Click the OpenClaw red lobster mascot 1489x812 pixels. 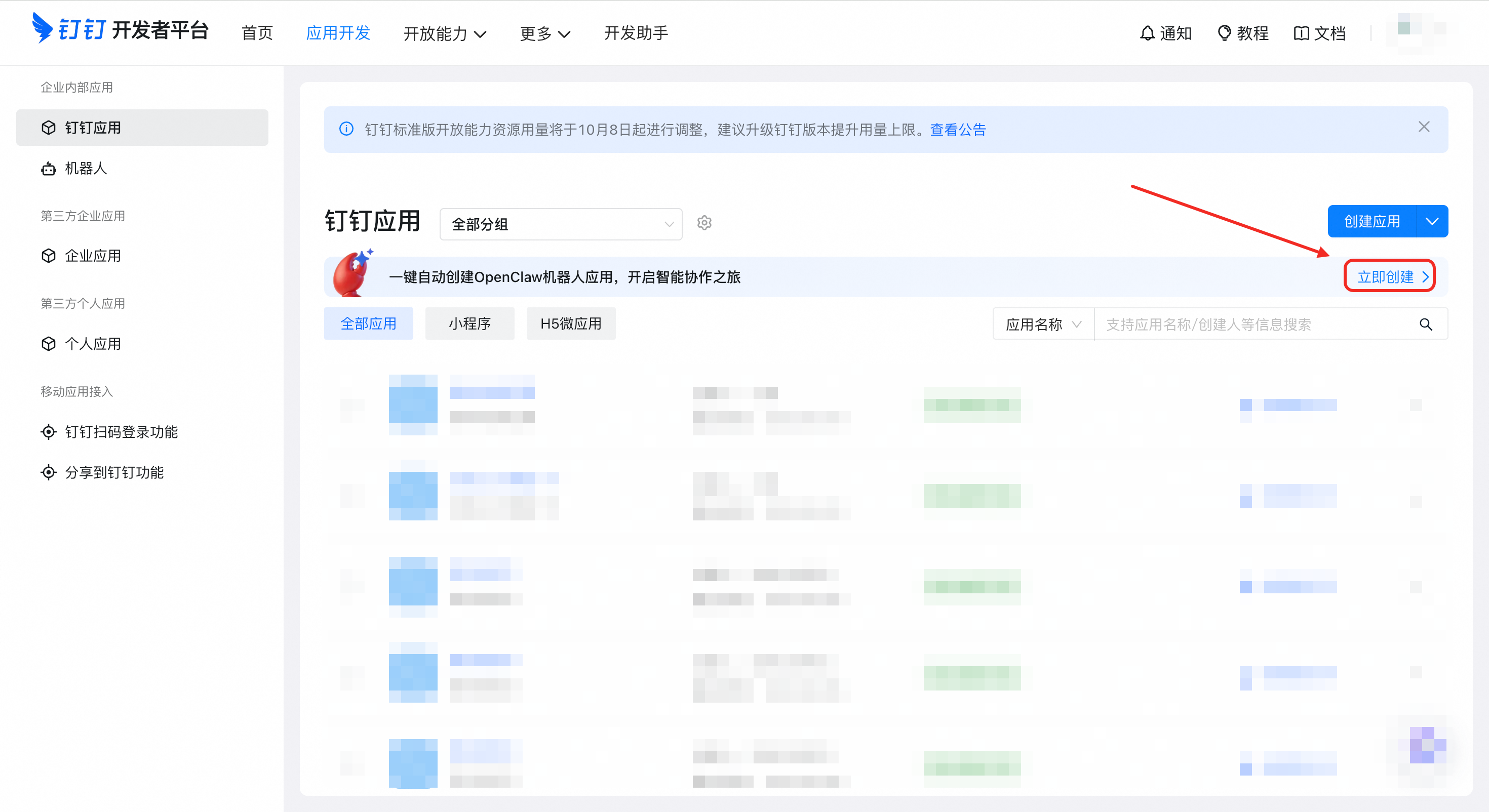pos(354,273)
